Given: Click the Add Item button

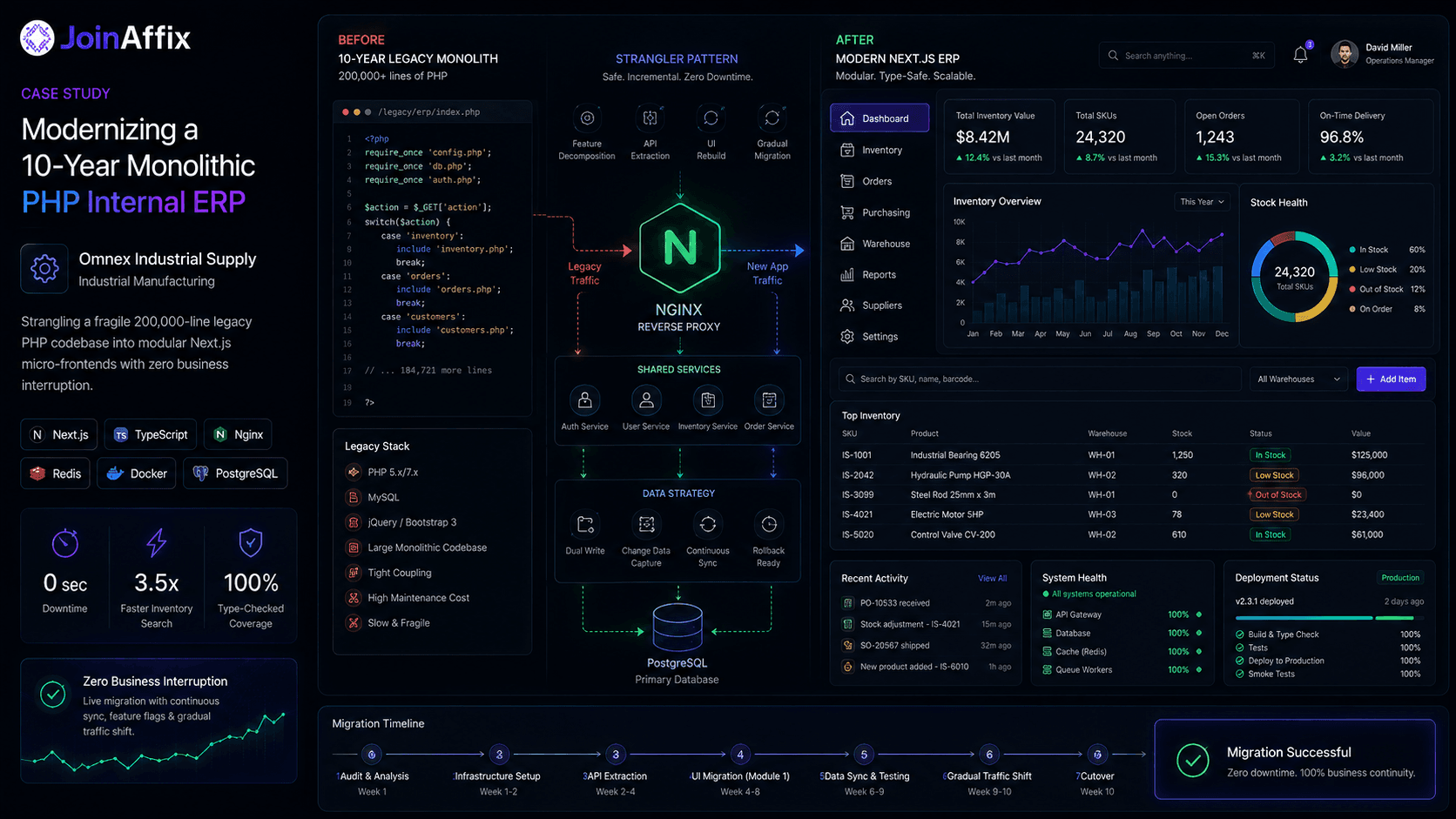Looking at the screenshot, I should [1391, 379].
